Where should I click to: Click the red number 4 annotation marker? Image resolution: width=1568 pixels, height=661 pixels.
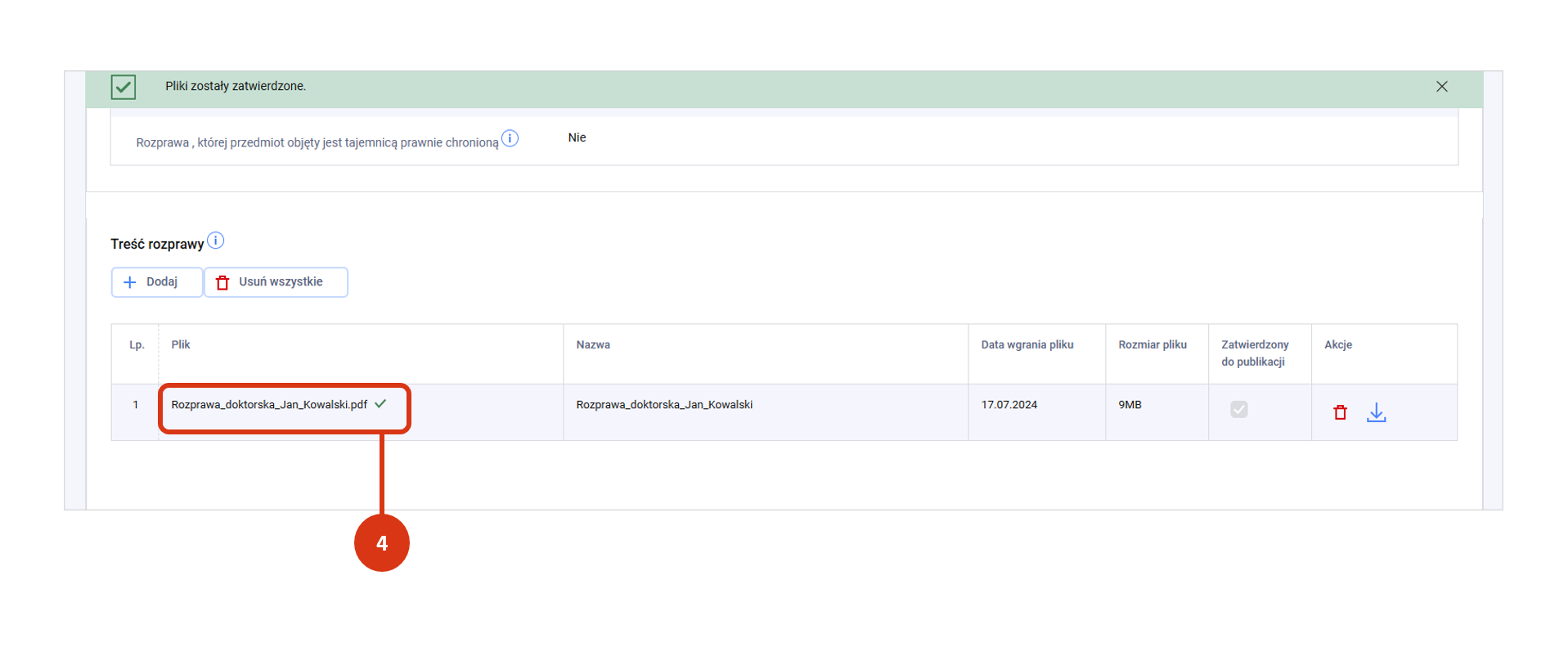click(381, 543)
